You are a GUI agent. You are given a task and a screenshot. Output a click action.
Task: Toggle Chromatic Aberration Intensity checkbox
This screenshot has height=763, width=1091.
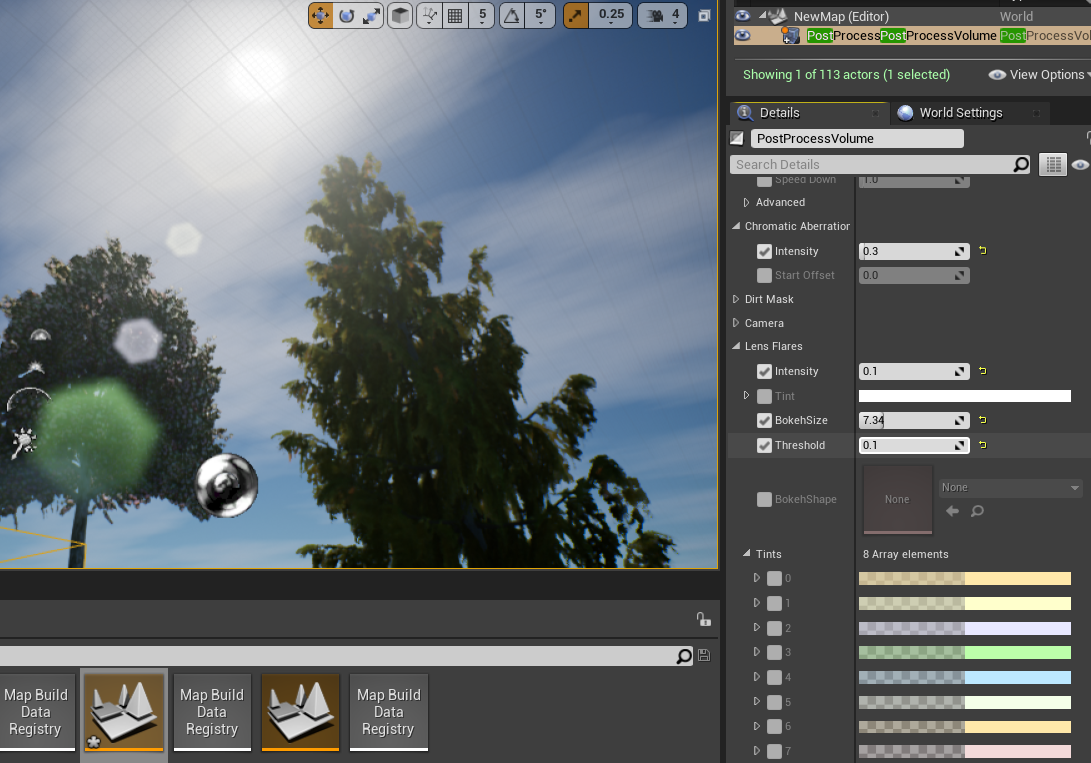click(x=764, y=252)
